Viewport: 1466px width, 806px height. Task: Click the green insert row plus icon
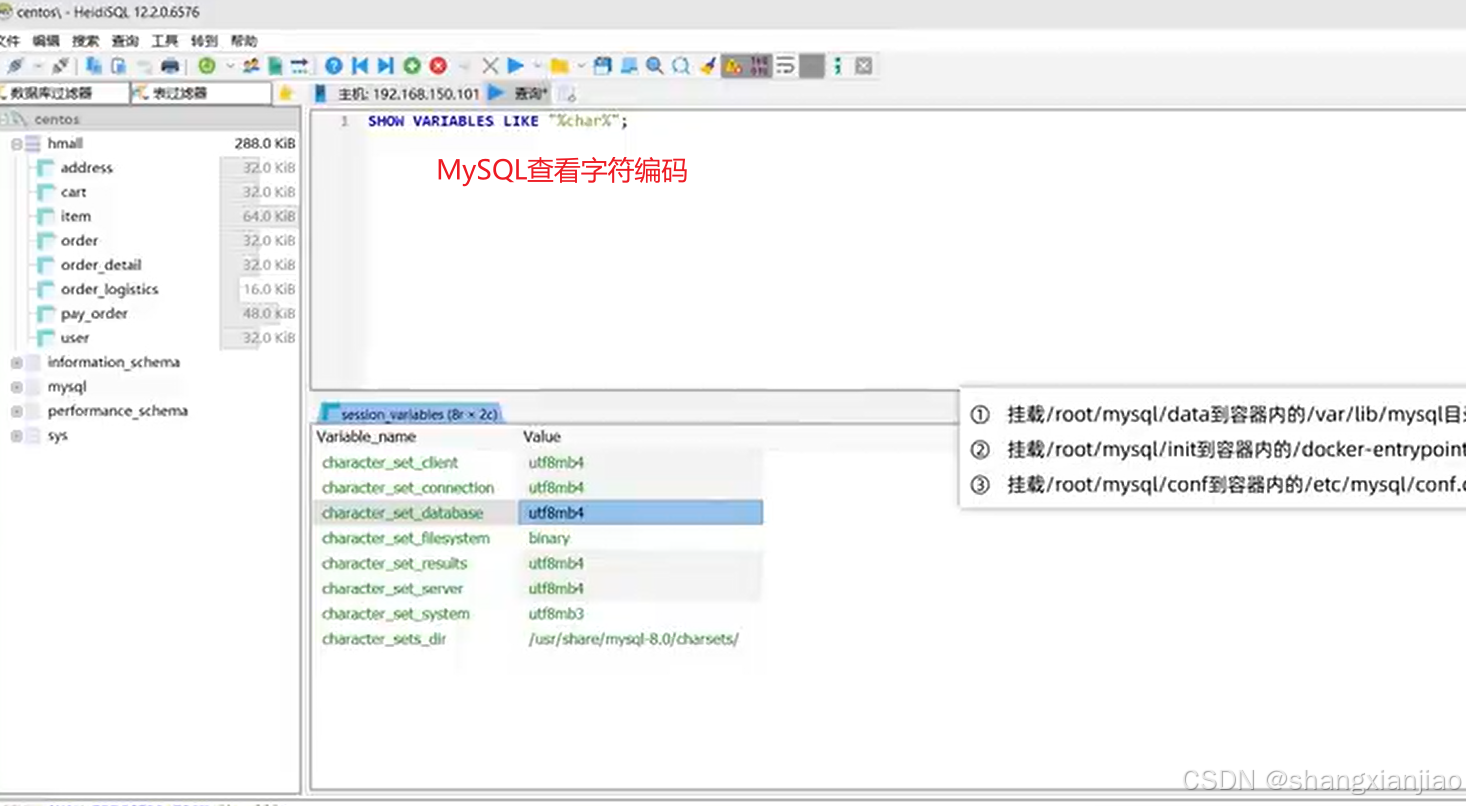point(412,65)
